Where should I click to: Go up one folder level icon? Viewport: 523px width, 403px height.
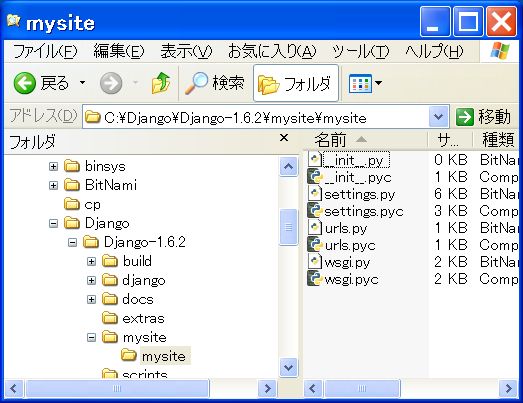coord(160,83)
